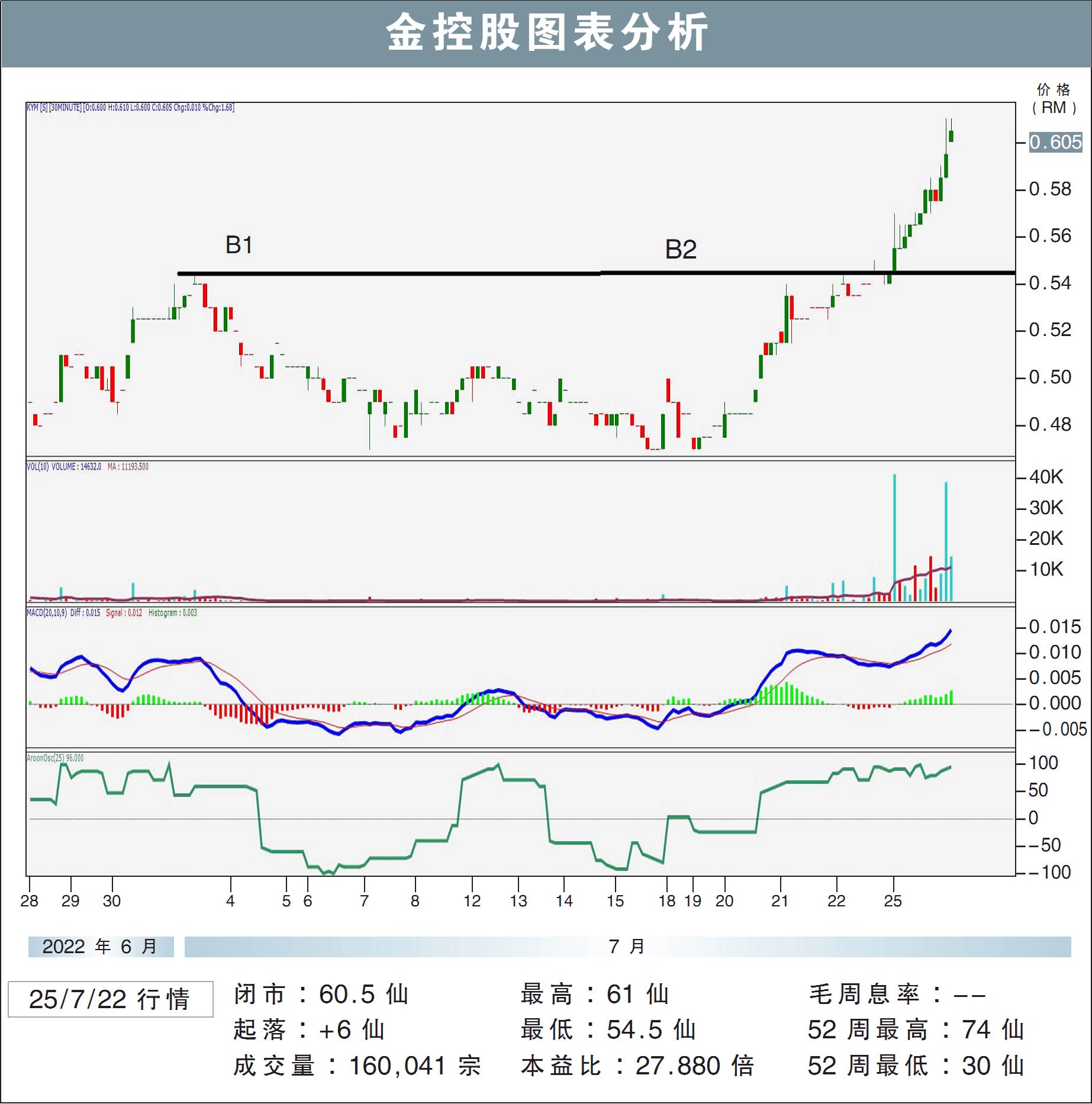Click the VOL(10) VOLUME indicator label
This screenshot has width=1092, height=1104.
point(88,467)
